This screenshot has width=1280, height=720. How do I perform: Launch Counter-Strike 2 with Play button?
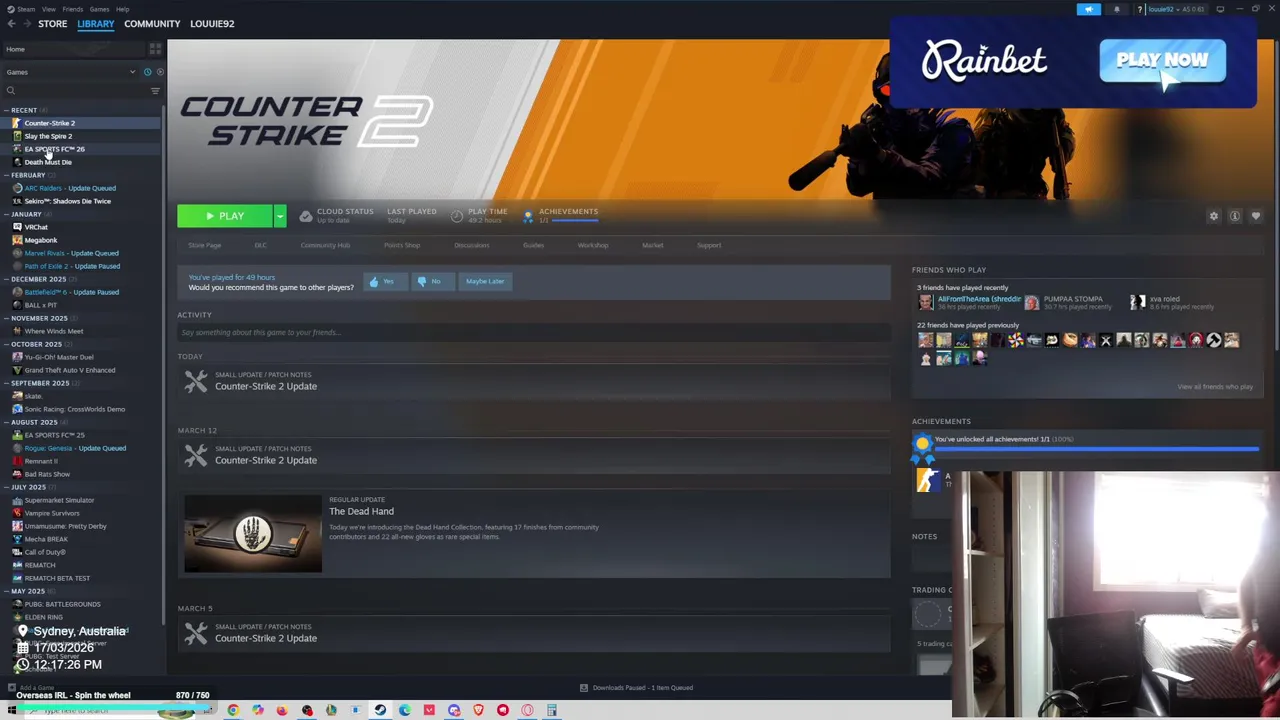pyautogui.click(x=225, y=216)
